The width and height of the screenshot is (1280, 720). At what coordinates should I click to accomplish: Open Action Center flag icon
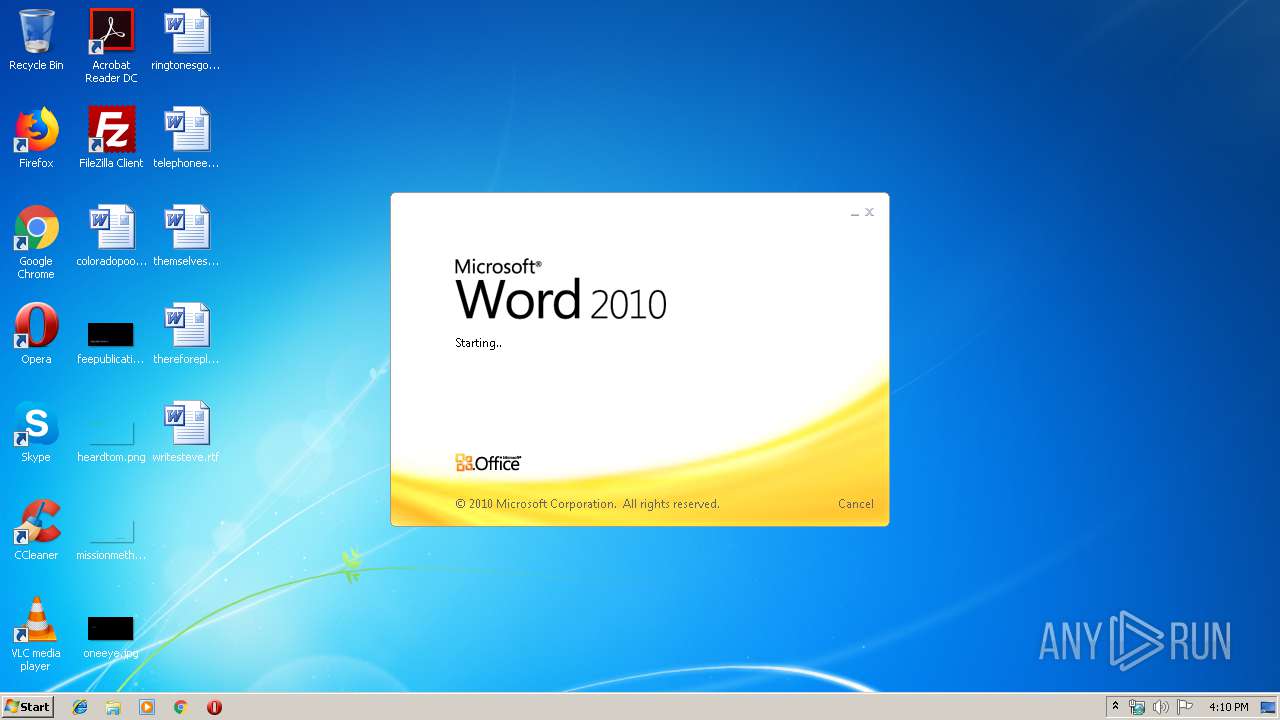[x=1185, y=707]
